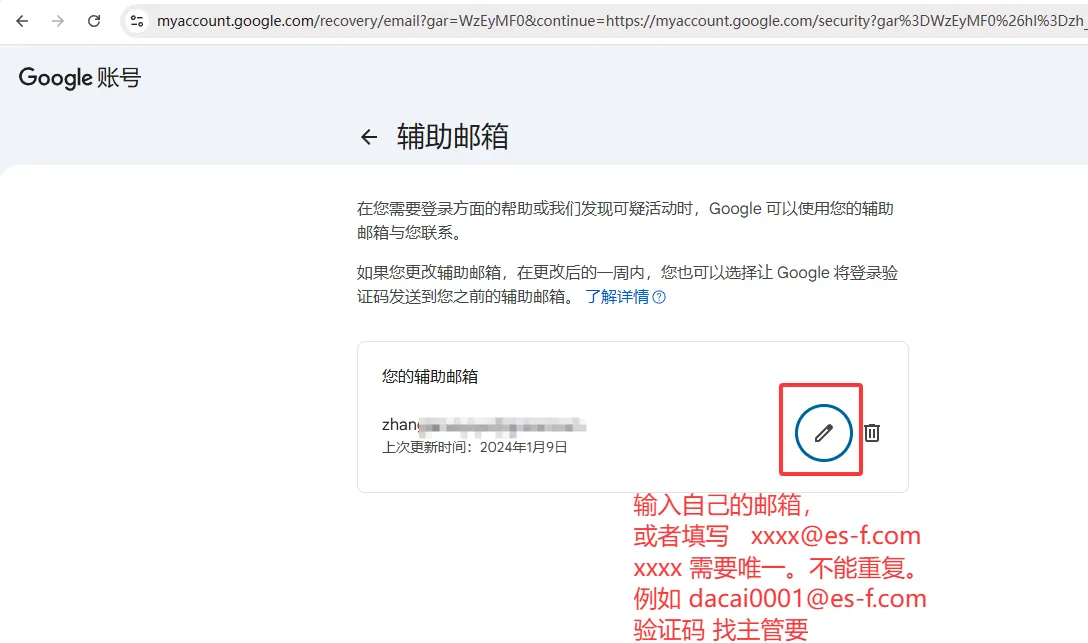Edit recovery email with pencil icon
This screenshot has height=643, width=1088.
[824, 433]
